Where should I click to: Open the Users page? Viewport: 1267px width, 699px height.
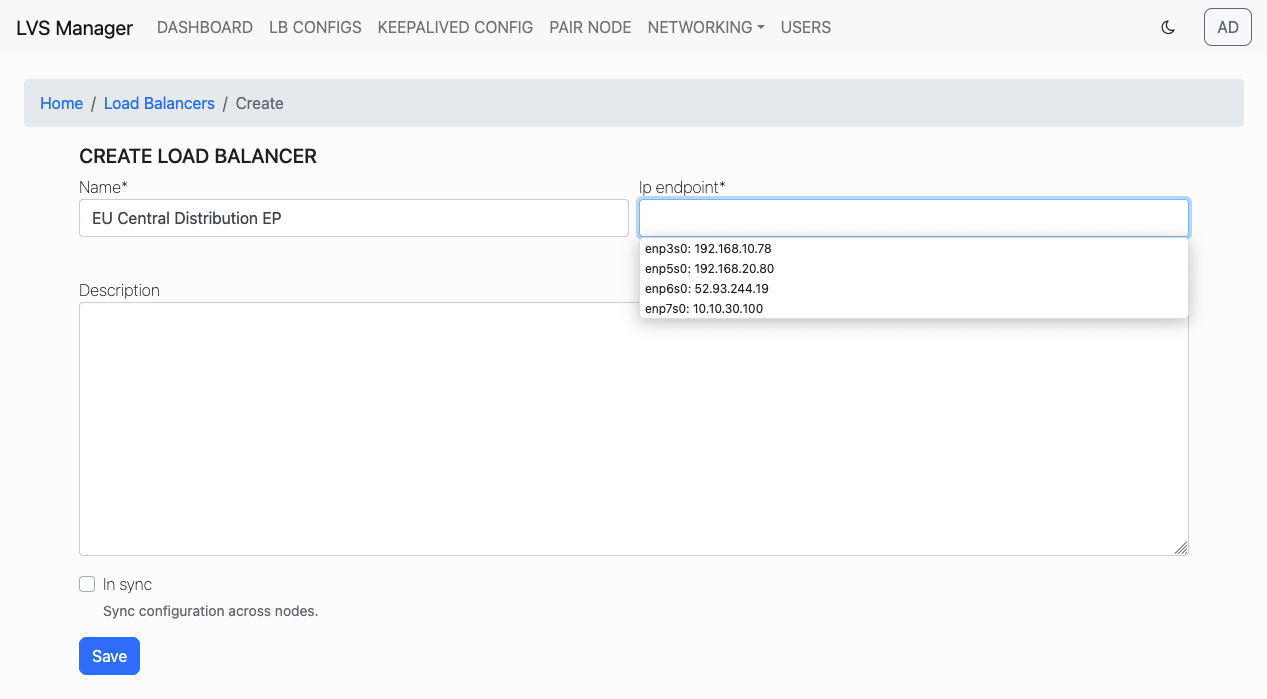point(806,28)
